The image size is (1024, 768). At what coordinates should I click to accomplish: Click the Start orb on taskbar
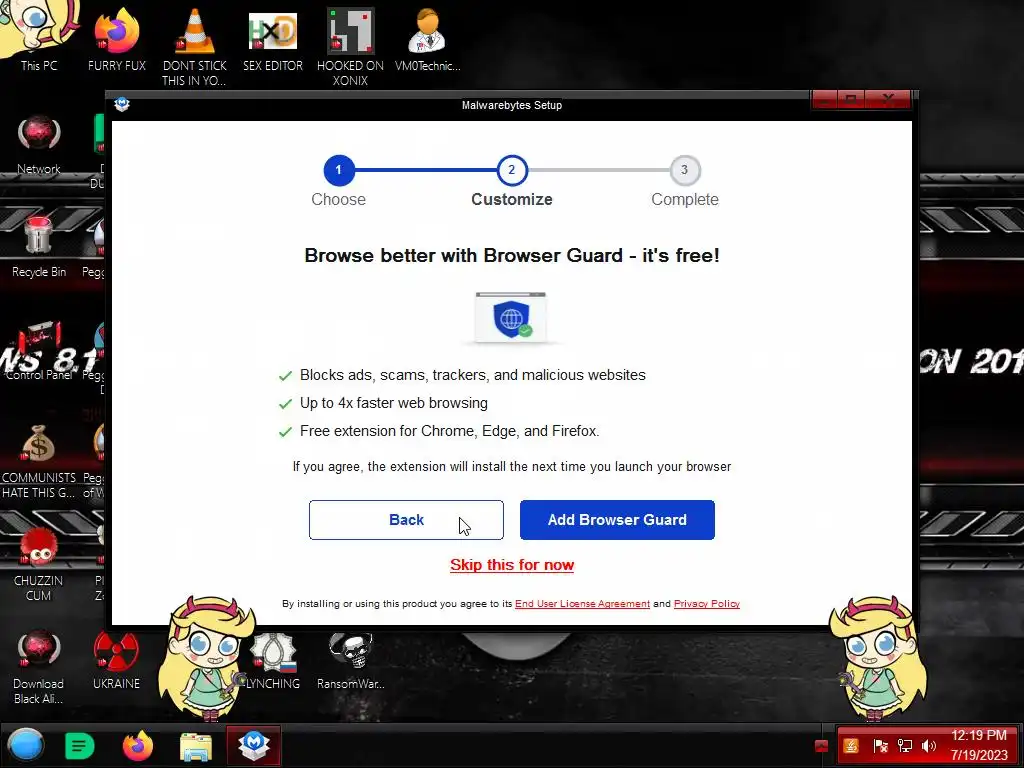click(25, 746)
